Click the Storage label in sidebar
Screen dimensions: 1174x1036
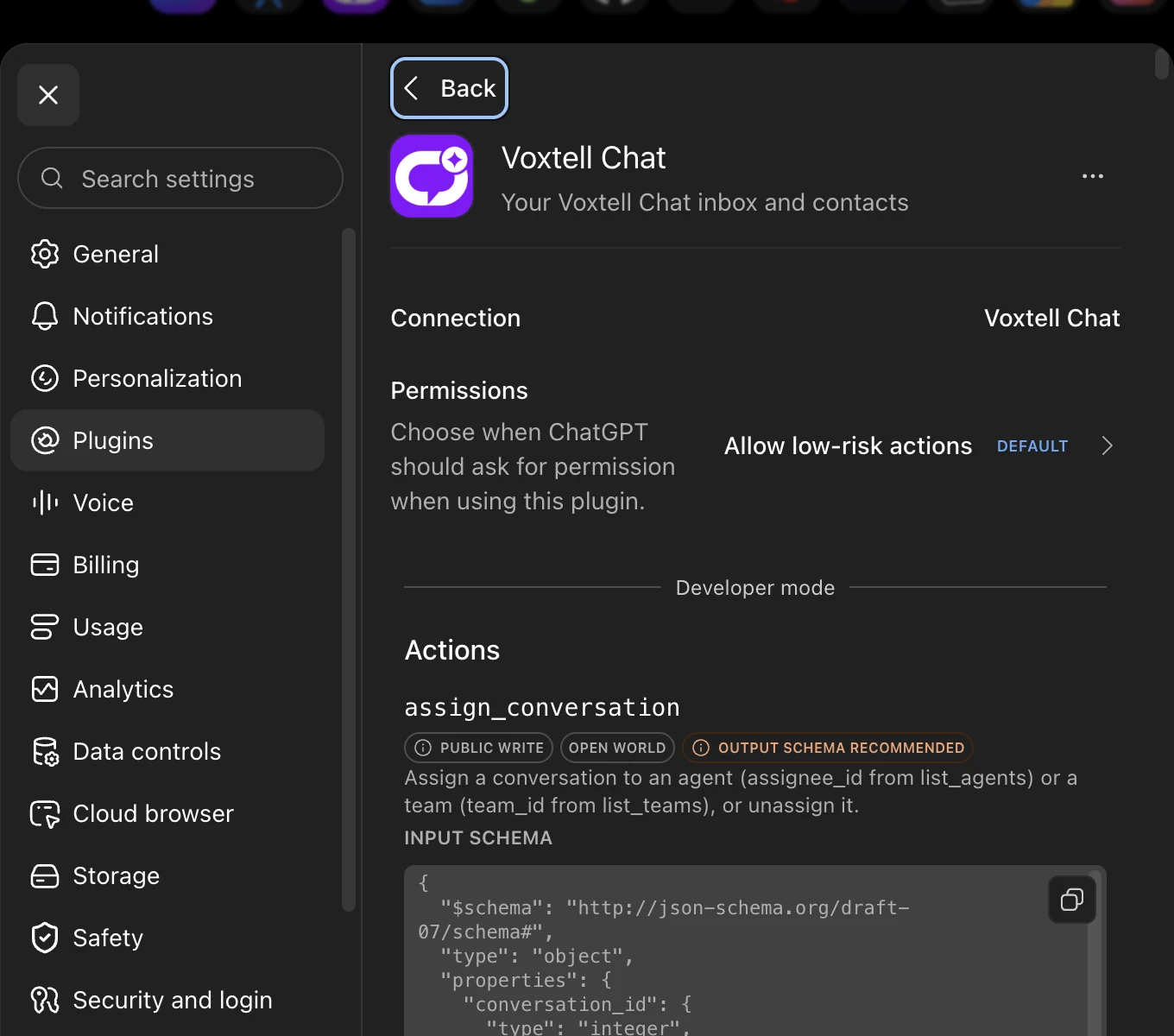117,875
